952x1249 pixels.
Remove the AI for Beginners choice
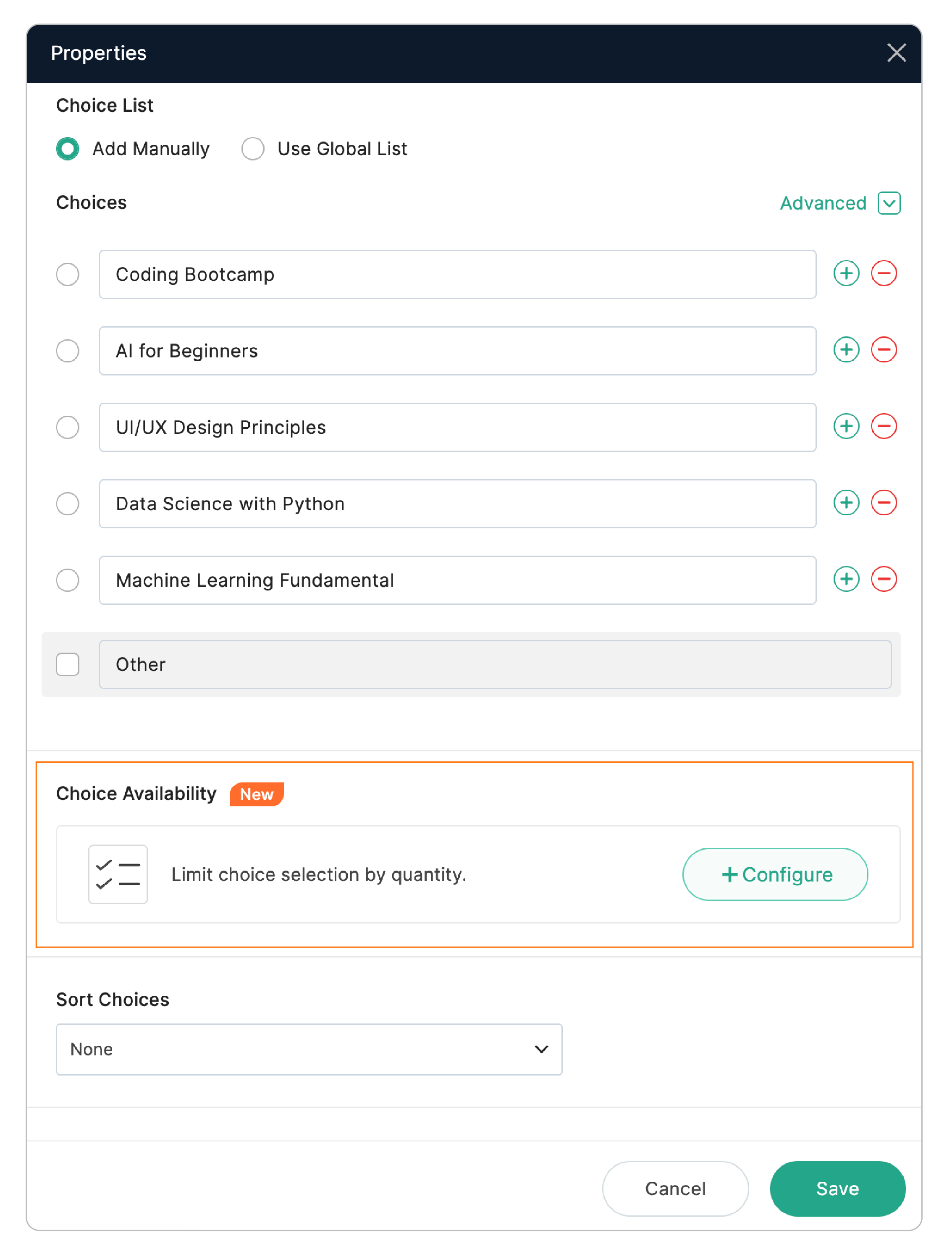[x=884, y=350]
